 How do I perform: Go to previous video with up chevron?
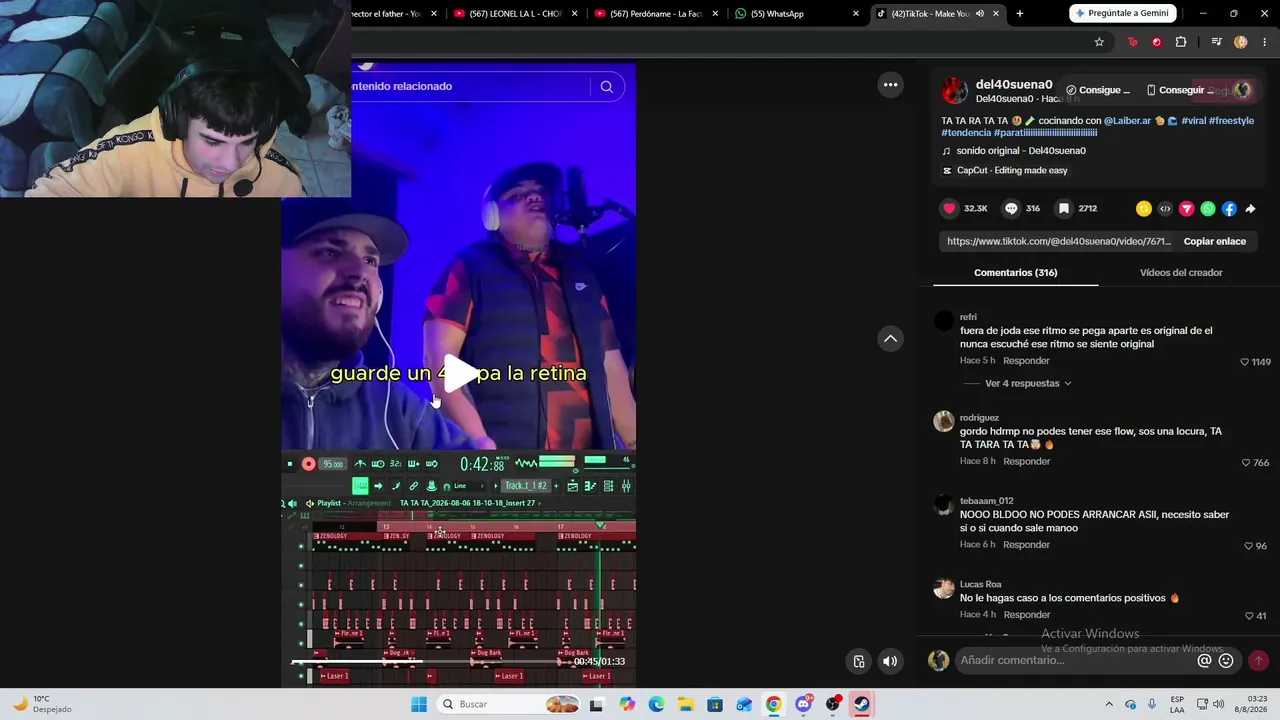point(890,339)
